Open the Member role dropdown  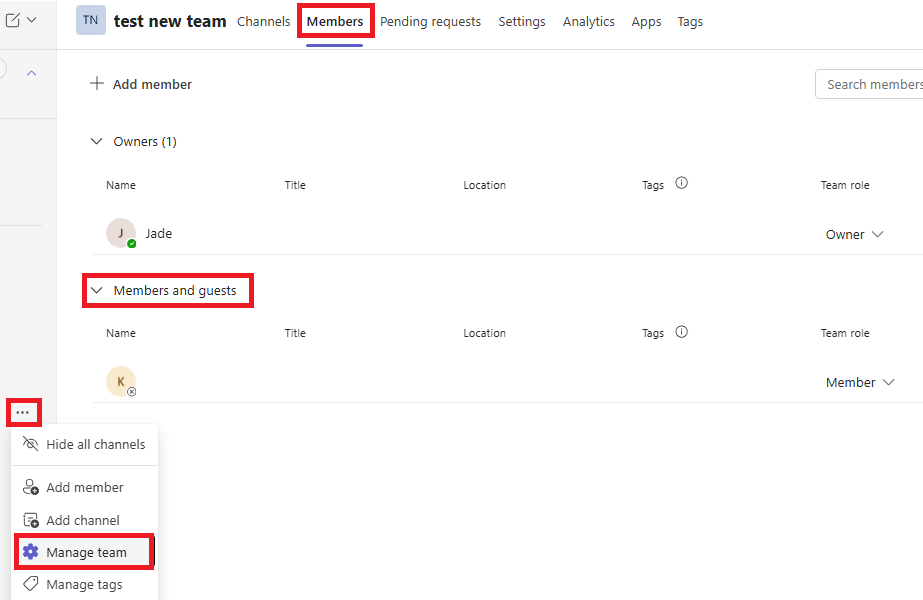point(860,383)
